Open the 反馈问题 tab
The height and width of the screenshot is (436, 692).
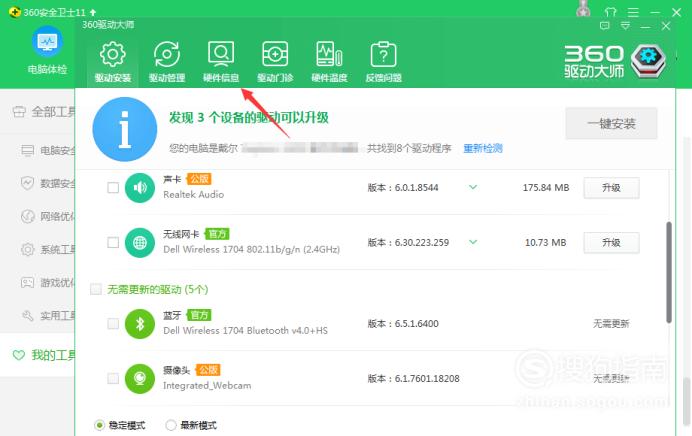point(383,62)
